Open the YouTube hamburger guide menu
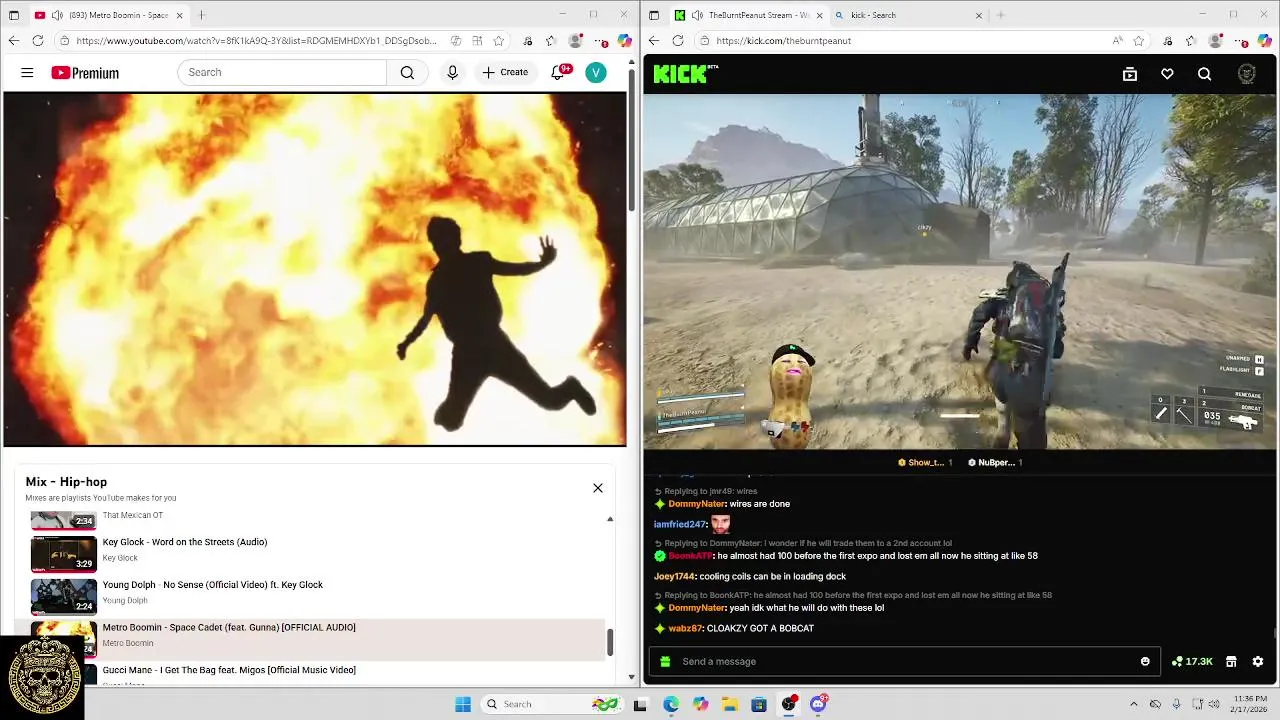 click(x=27, y=72)
